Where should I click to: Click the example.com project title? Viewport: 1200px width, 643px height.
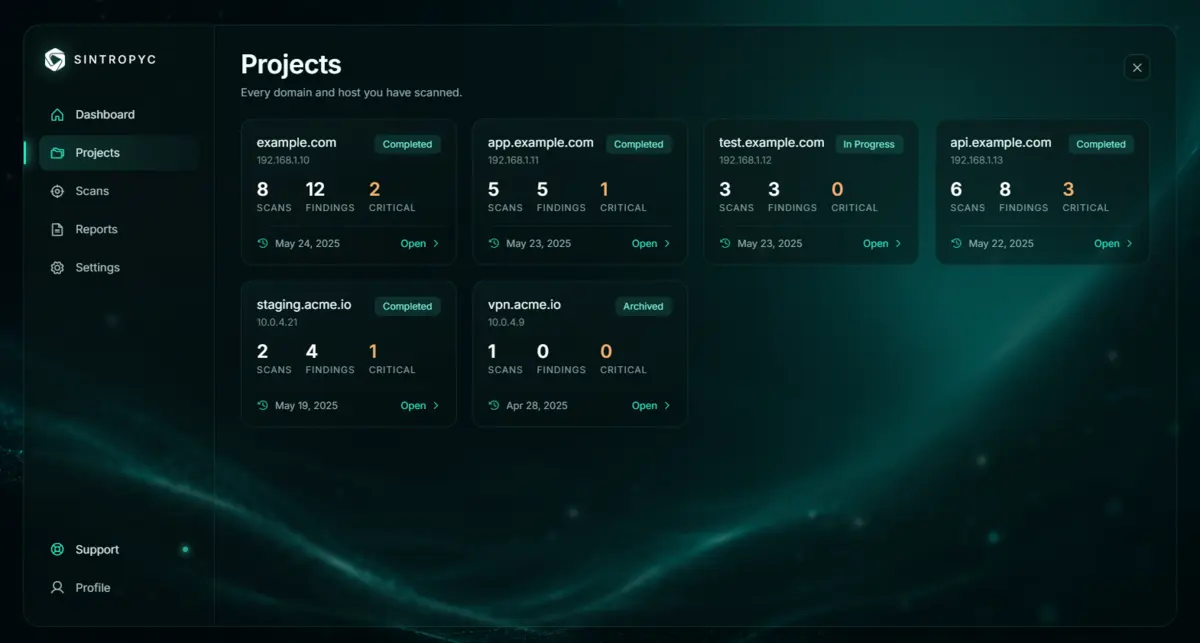[x=296, y=142]
